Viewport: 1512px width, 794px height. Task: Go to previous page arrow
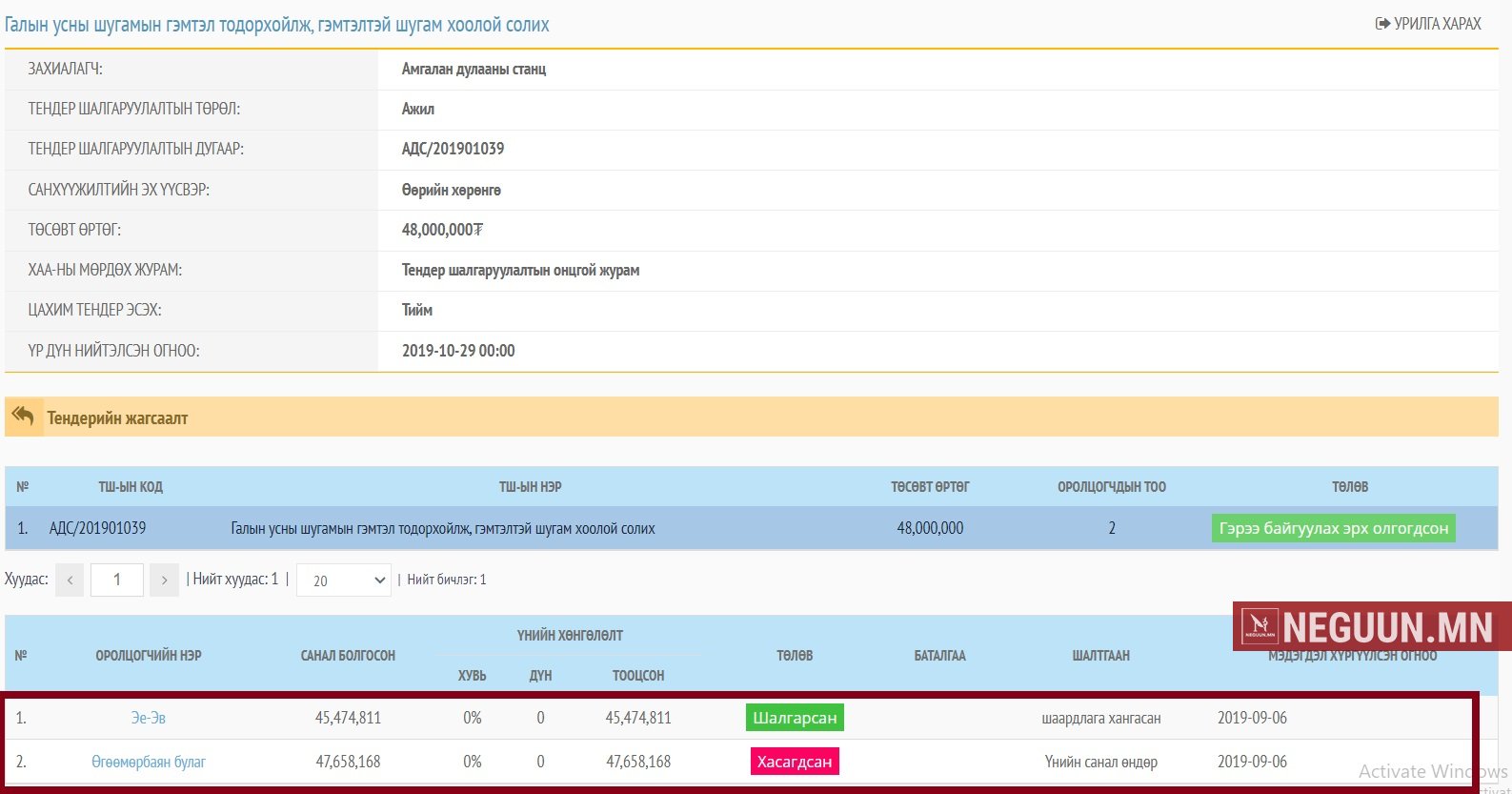point(70,580)
